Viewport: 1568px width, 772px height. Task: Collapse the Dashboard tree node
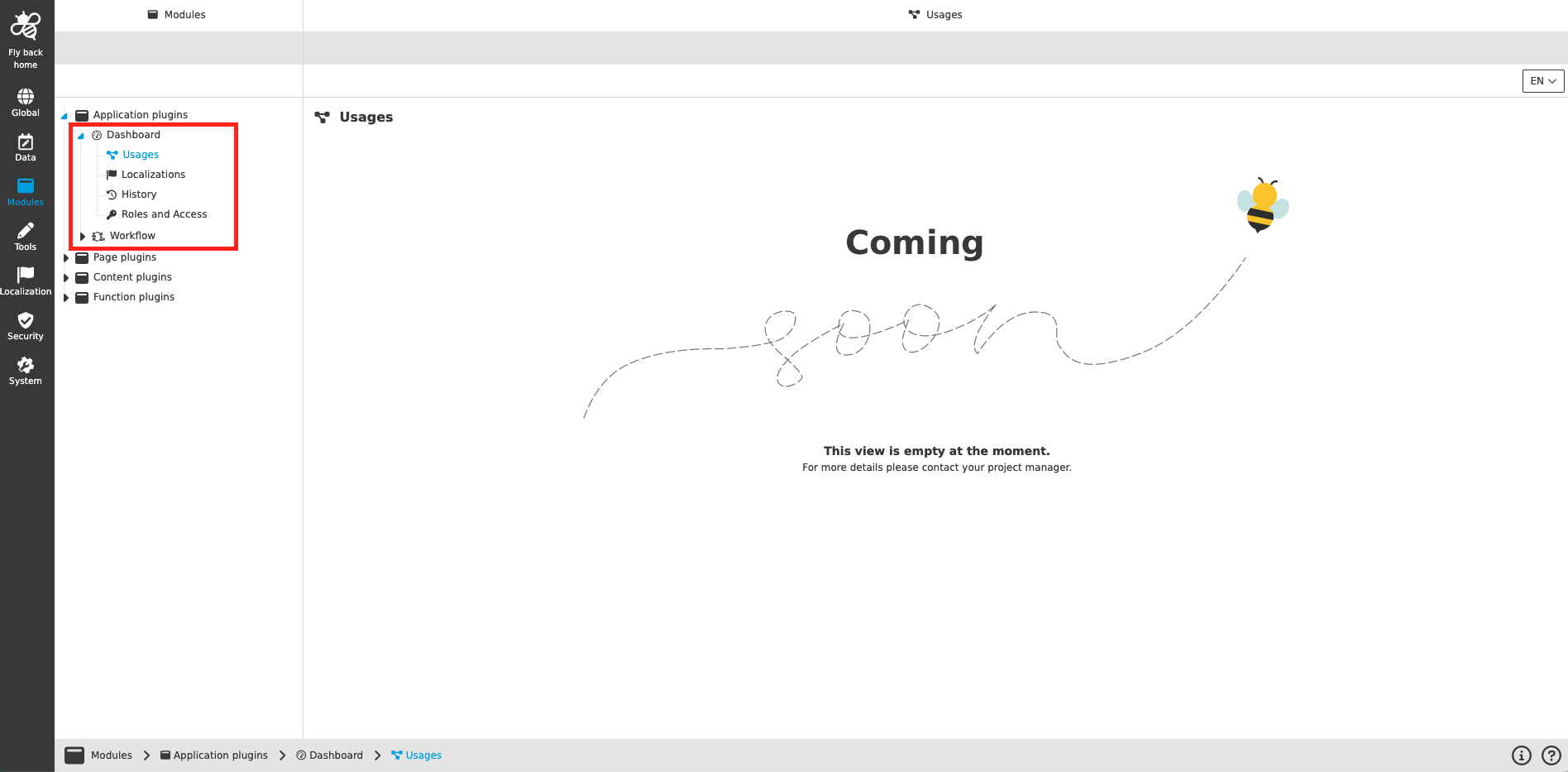tap(81, 135)
